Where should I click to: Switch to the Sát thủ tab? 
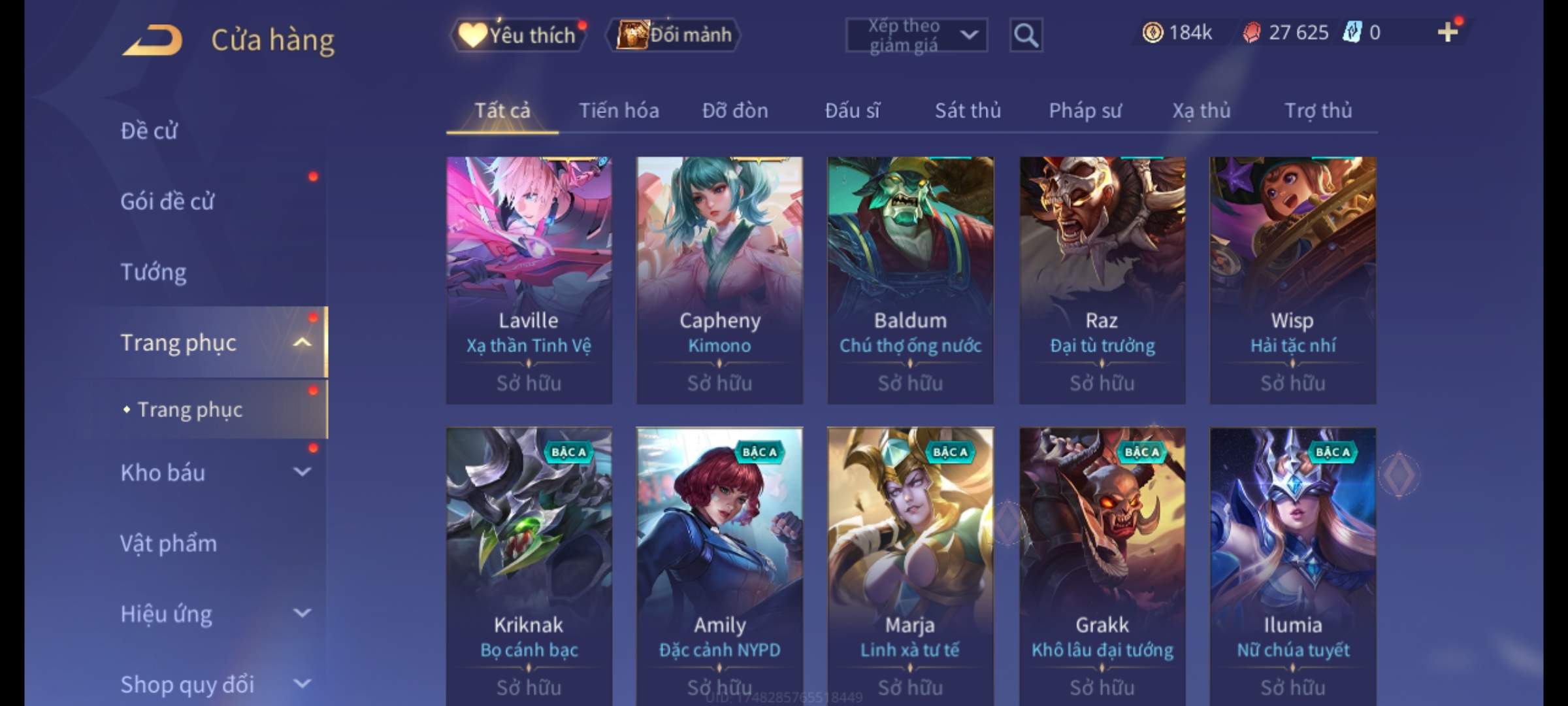pos(968,110)
